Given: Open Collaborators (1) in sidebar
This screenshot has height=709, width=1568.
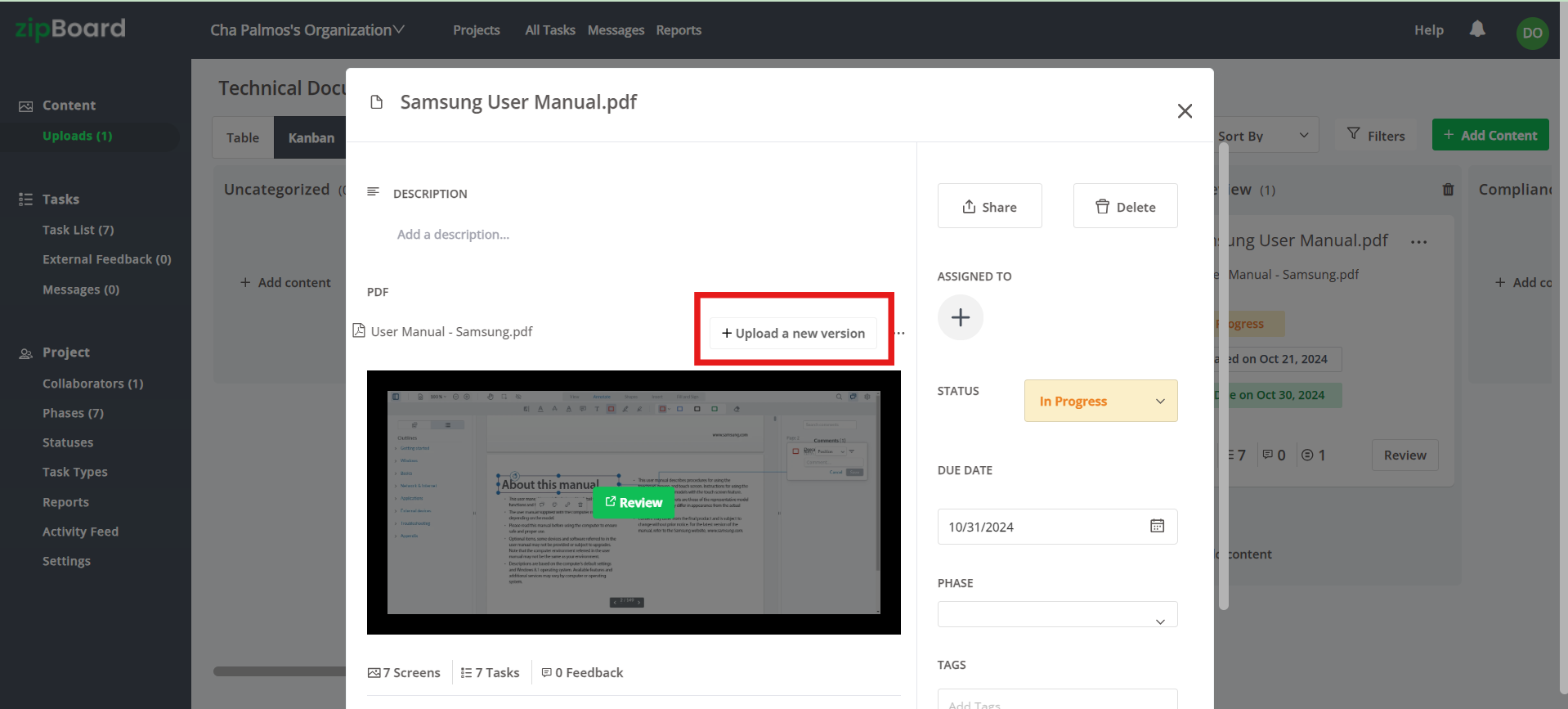Looking at the screenshot, I should click(x=93, y=384).
